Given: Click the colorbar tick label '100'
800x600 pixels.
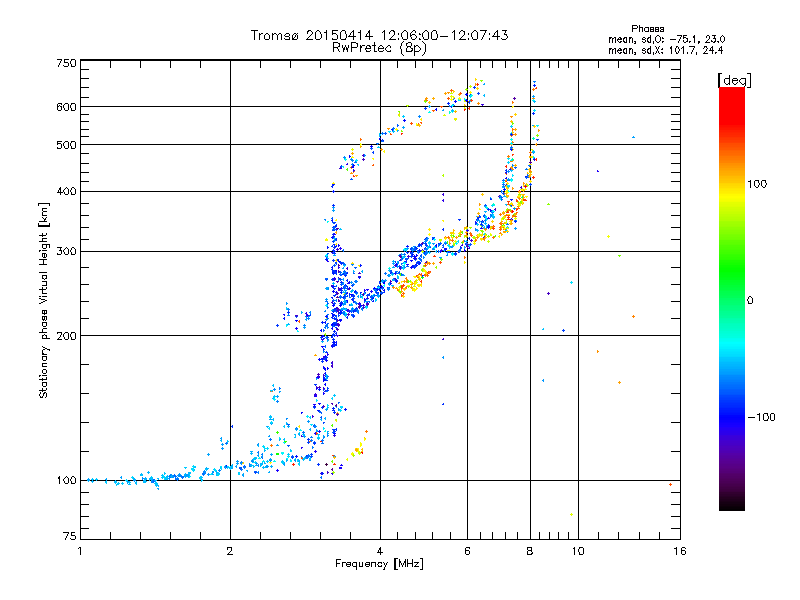Looking at the screenshot, I should 757,184.
